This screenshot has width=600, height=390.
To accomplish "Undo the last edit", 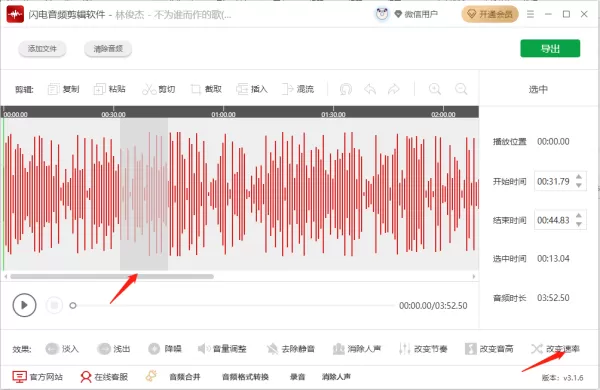I will click(x=370, y=89).
